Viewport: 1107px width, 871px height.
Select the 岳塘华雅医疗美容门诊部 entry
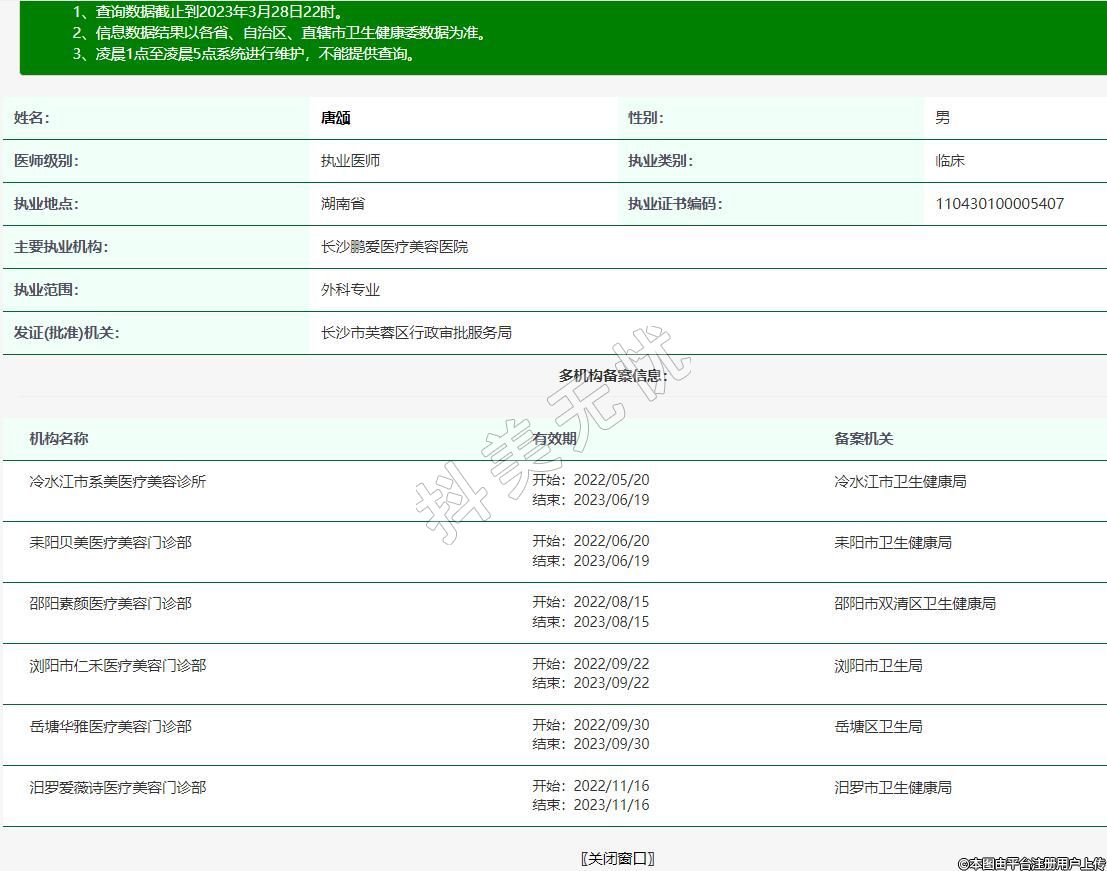pyautogui.click(x=111, y=727)
